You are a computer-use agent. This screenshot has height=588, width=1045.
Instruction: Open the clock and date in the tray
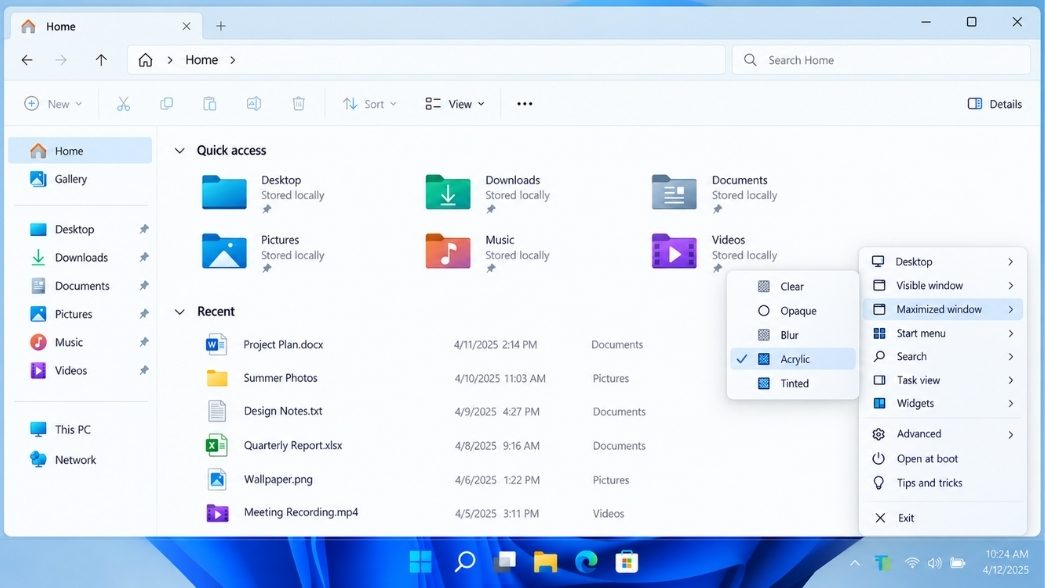pos(1005,563)
